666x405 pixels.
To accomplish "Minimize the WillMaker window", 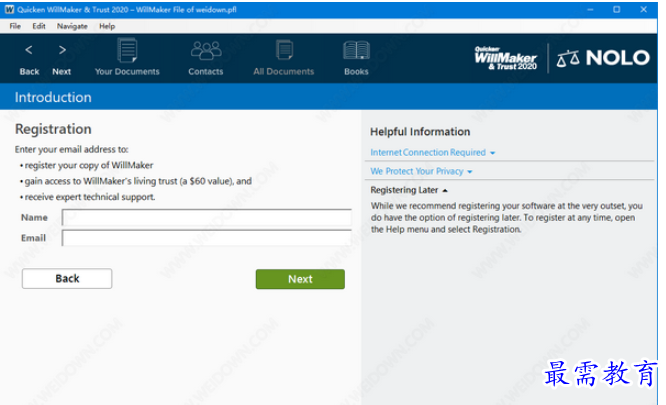I will click(590, 9).
